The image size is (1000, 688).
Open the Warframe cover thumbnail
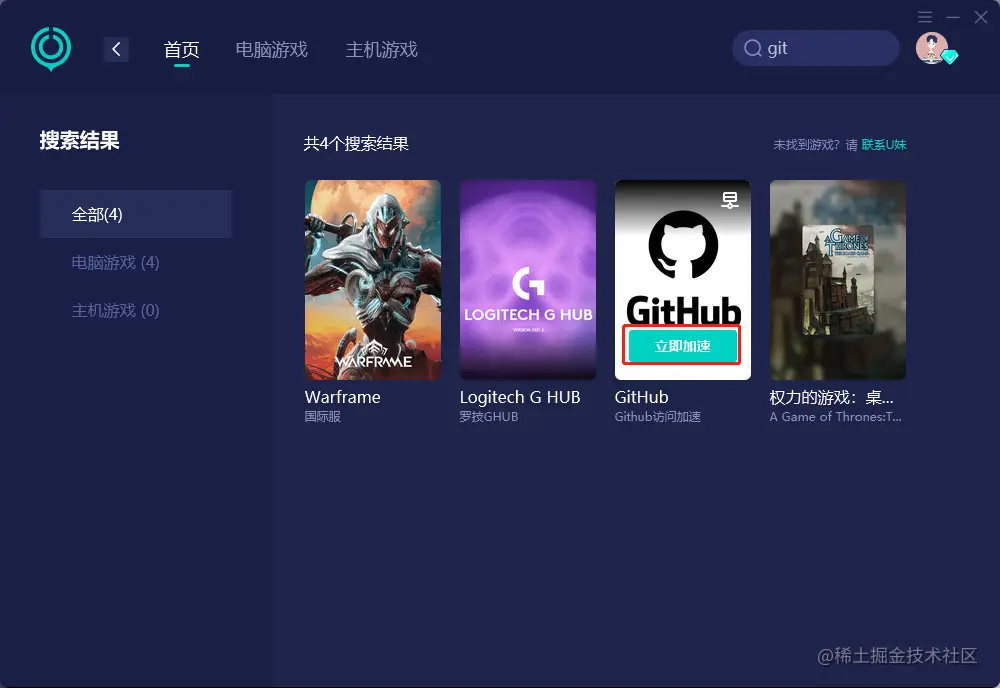[x=373, y=280]
